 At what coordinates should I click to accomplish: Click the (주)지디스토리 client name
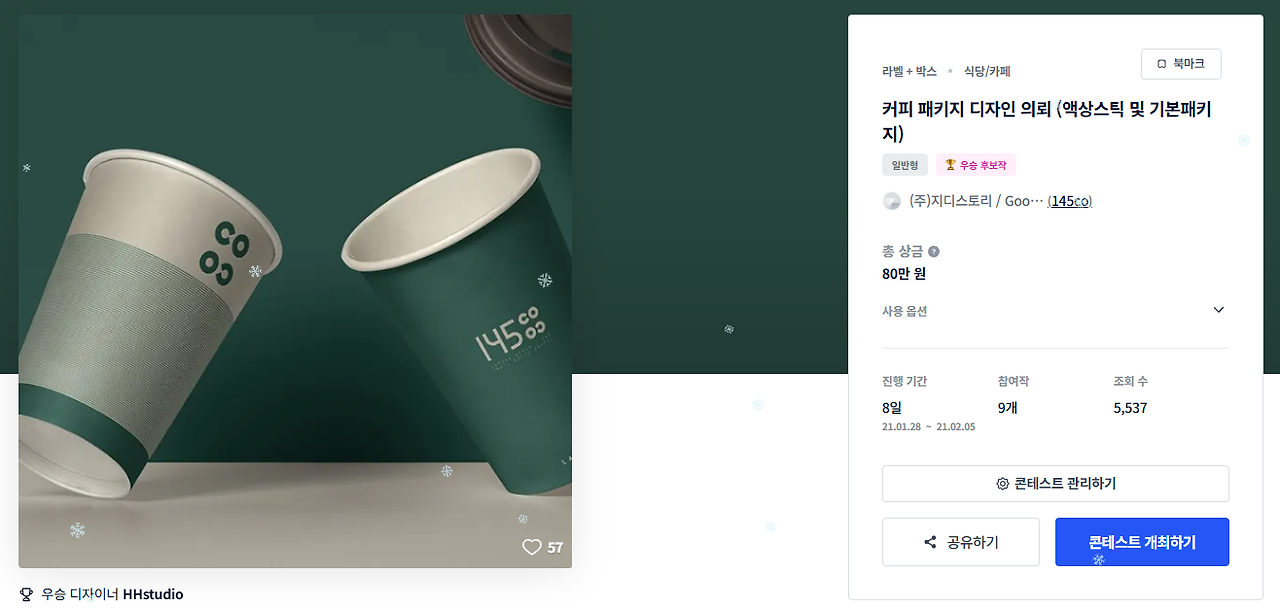coord(950,201)
